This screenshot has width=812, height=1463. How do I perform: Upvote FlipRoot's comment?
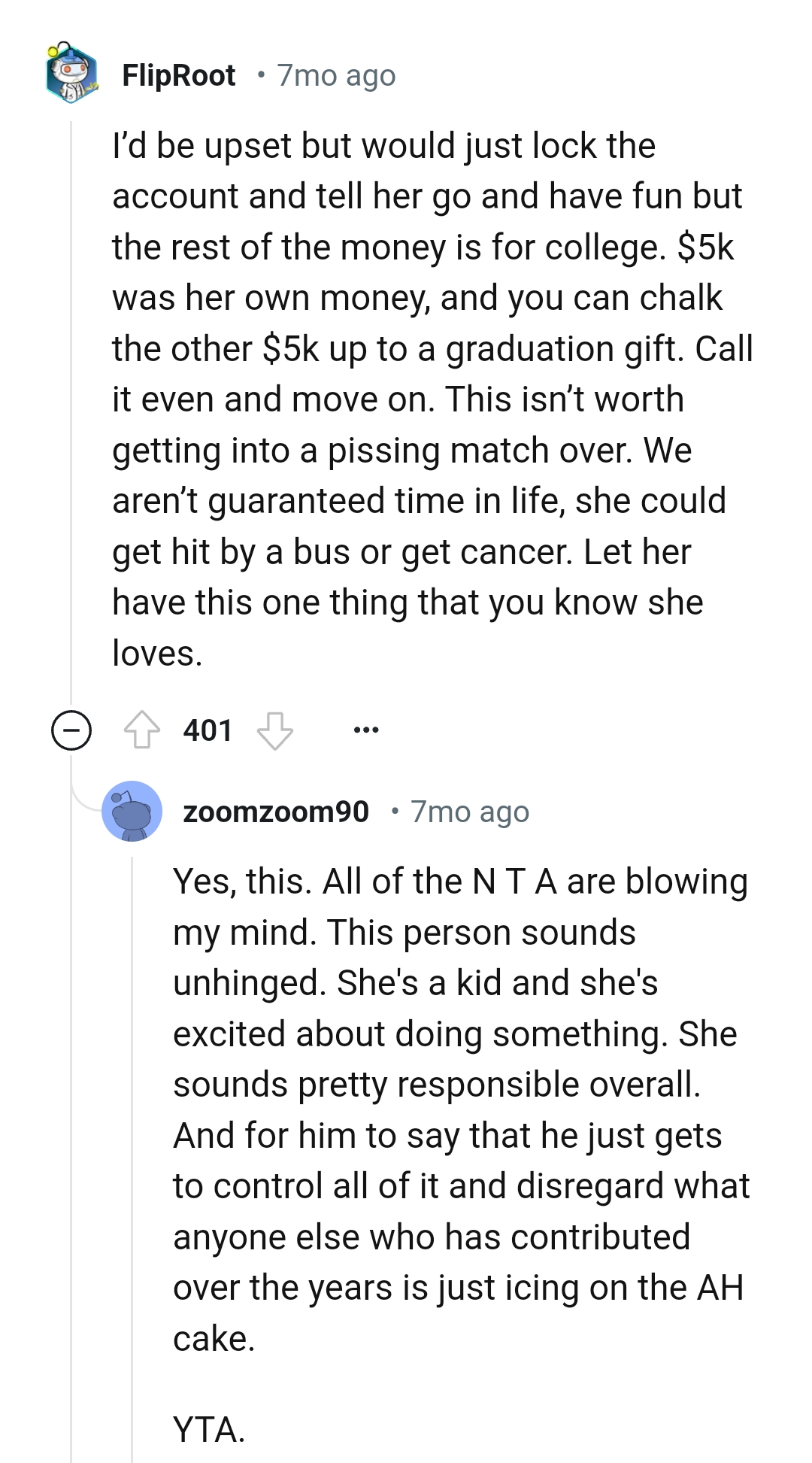(x=141, y=730)
